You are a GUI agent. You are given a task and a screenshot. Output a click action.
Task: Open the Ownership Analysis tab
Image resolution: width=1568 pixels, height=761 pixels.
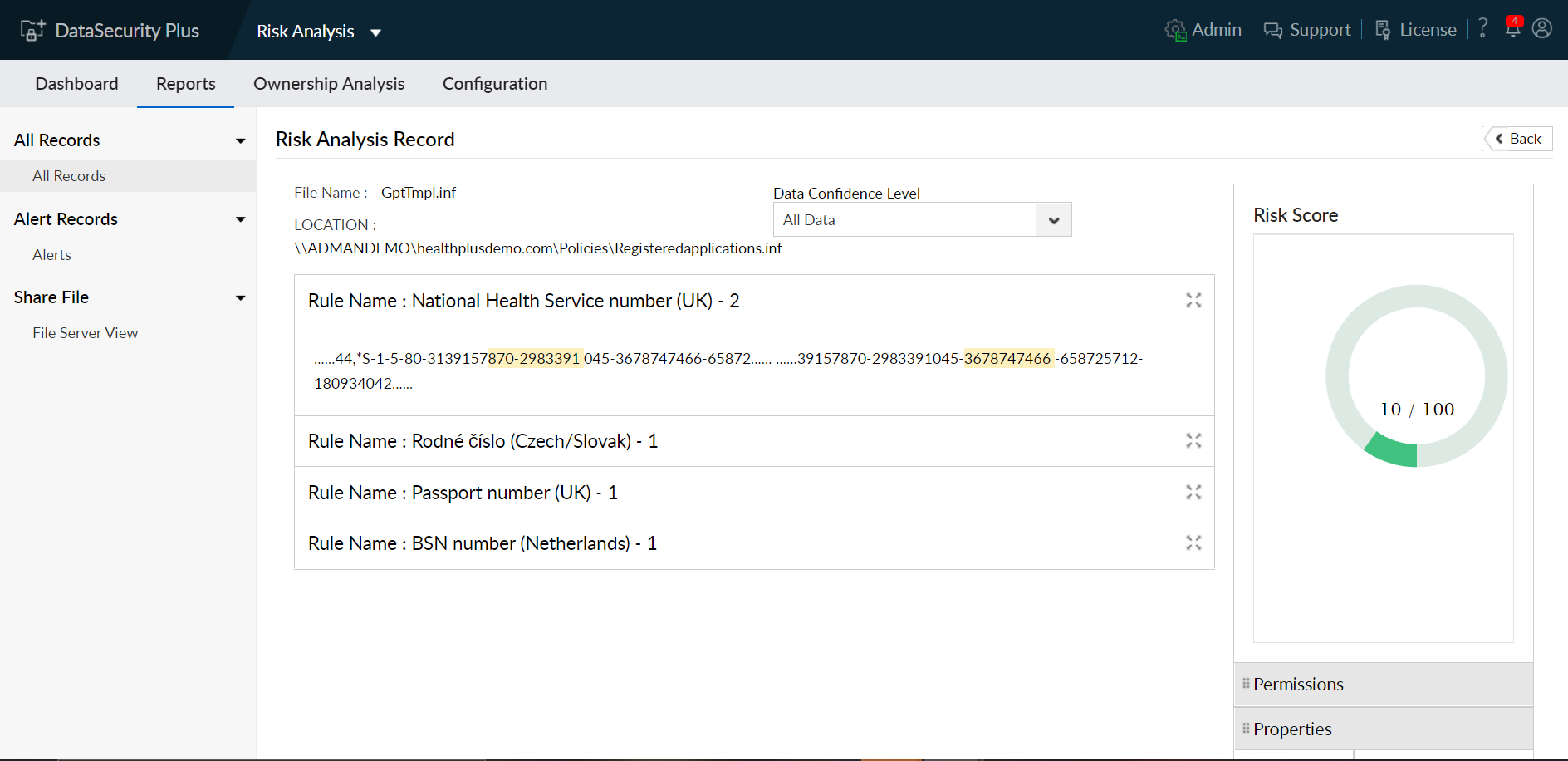point(329,84)
